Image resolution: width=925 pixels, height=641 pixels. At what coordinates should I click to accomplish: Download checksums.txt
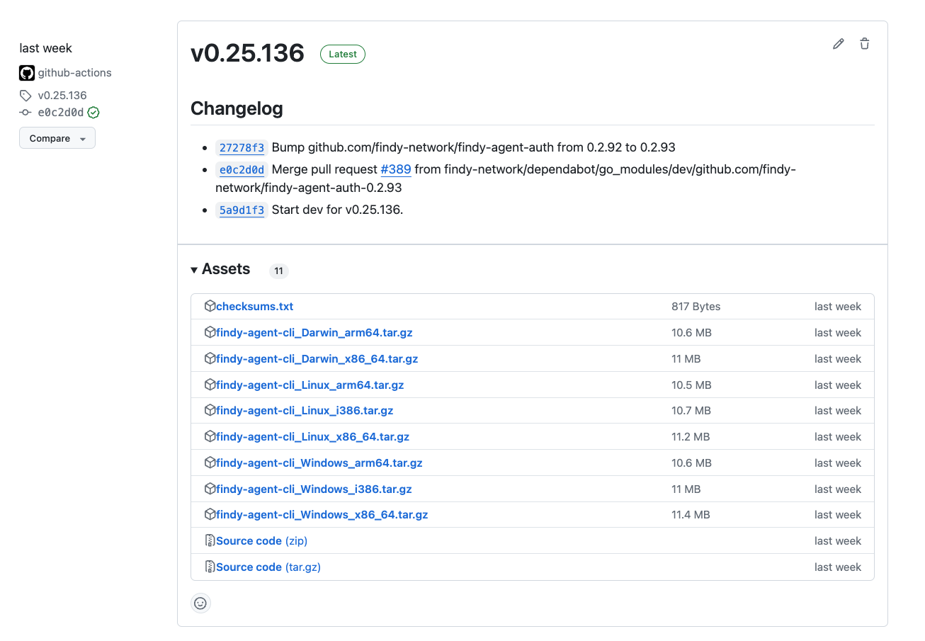tap(254, 306)
